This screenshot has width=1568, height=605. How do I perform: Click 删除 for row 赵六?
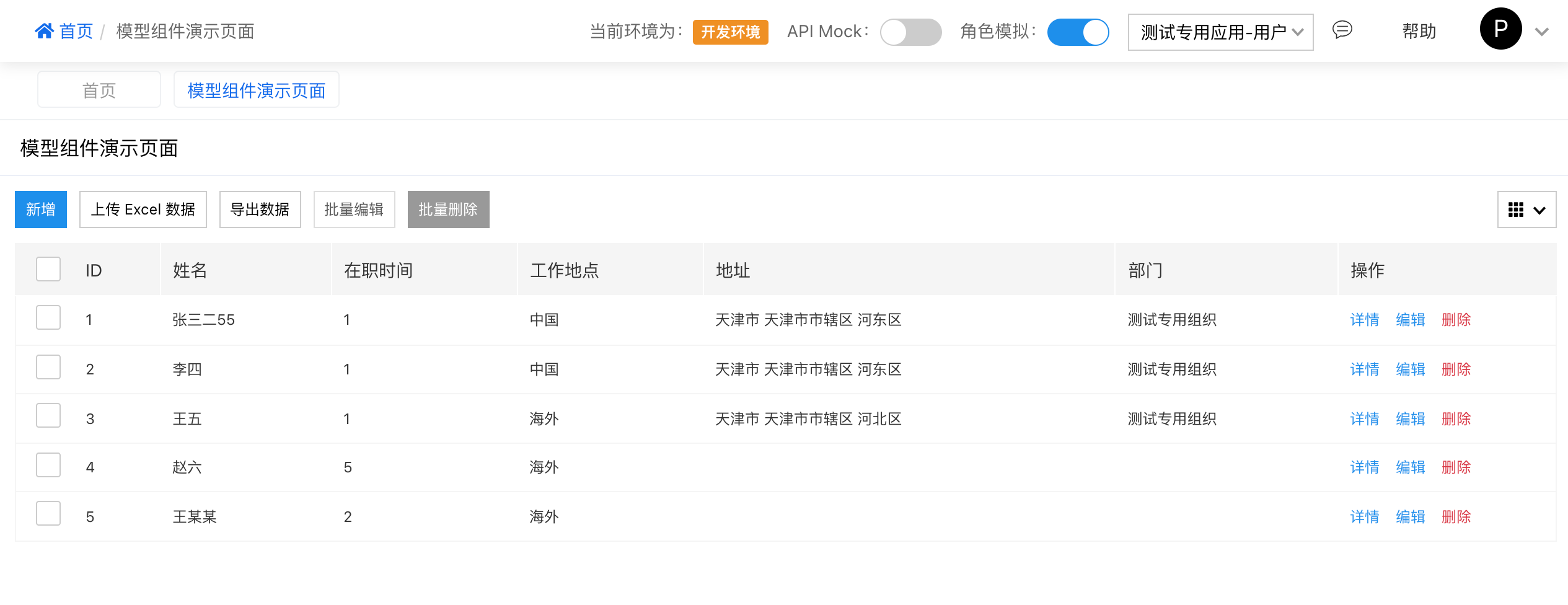coord(1456,467)
